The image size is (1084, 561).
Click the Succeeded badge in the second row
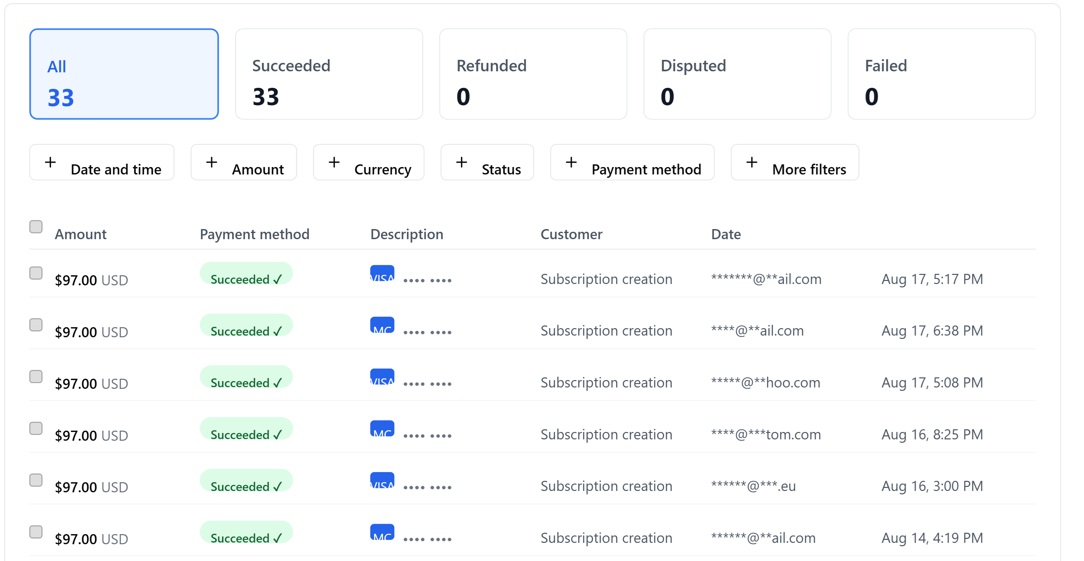pyautogui.click(x=246, y=330)
